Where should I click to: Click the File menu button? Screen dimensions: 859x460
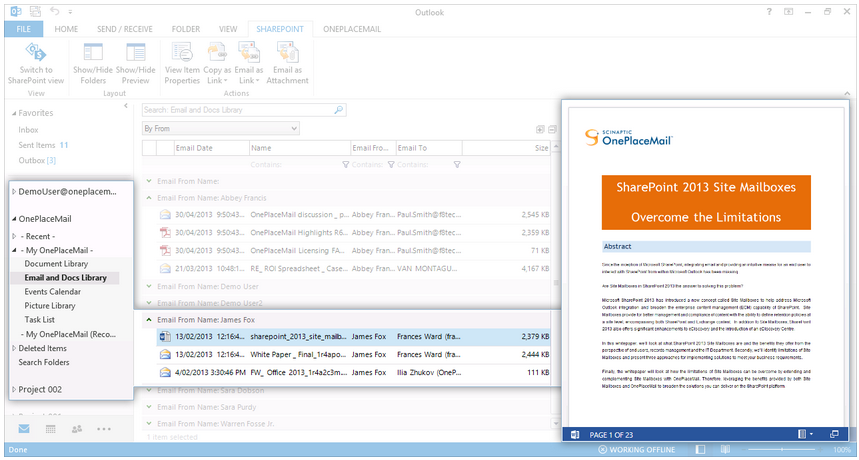[x=22, y=29]
